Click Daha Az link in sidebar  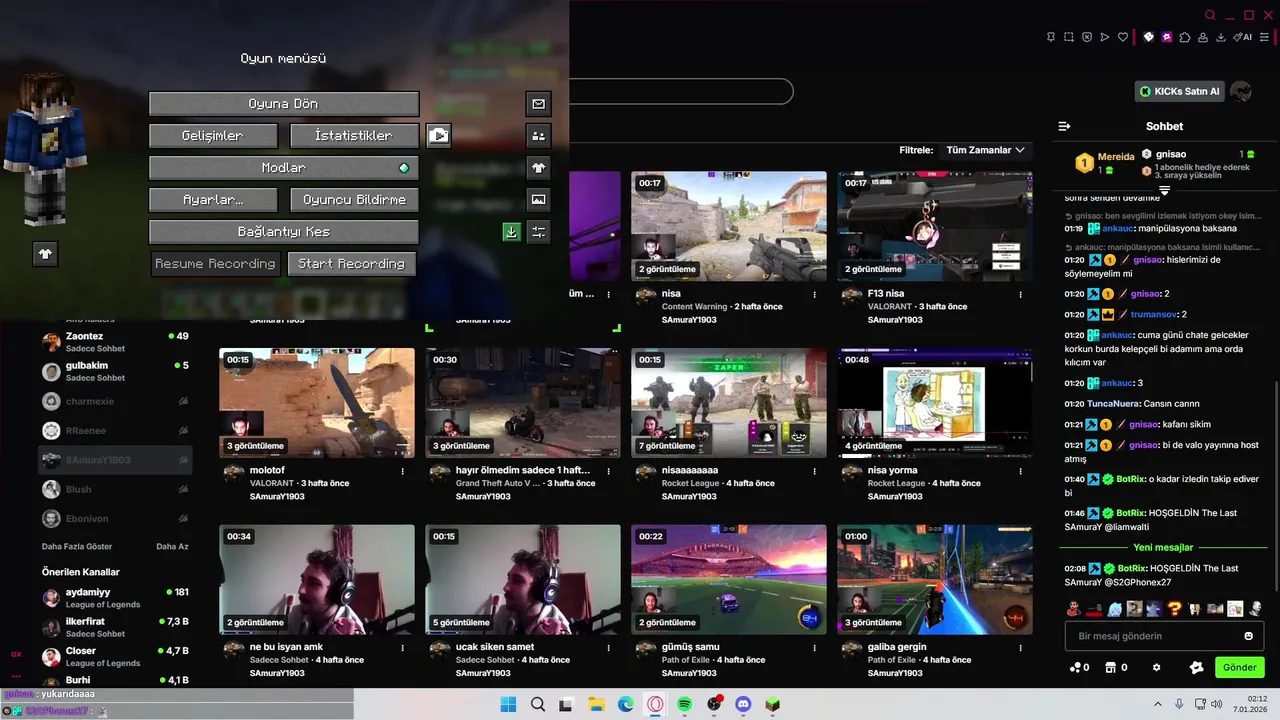tap(172, 547)
